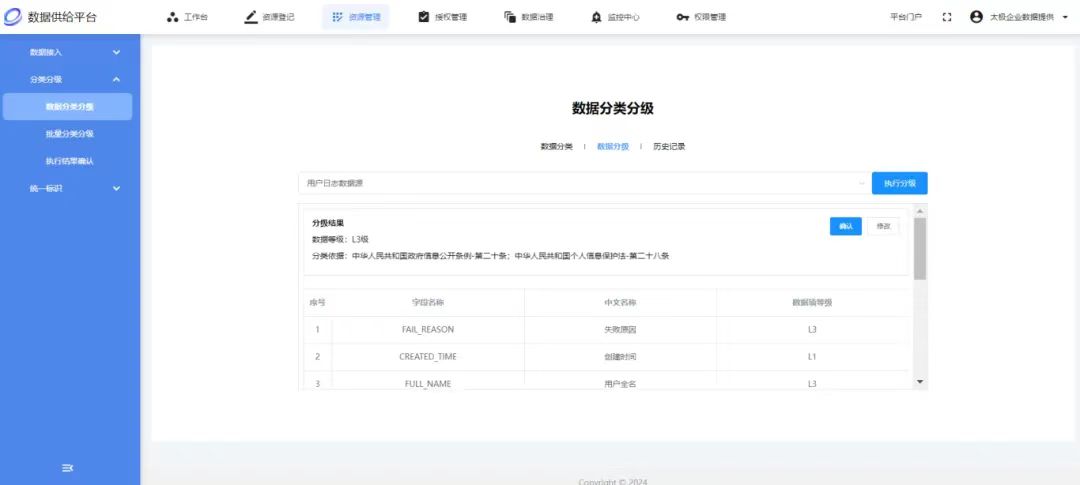Click the 数据项等级 column header
This screenshot has width=1080, height=485.
[813, 302]
